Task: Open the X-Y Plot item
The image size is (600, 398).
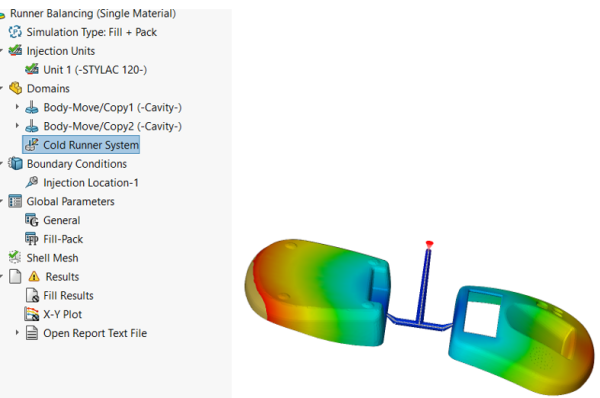Action: 62,314
